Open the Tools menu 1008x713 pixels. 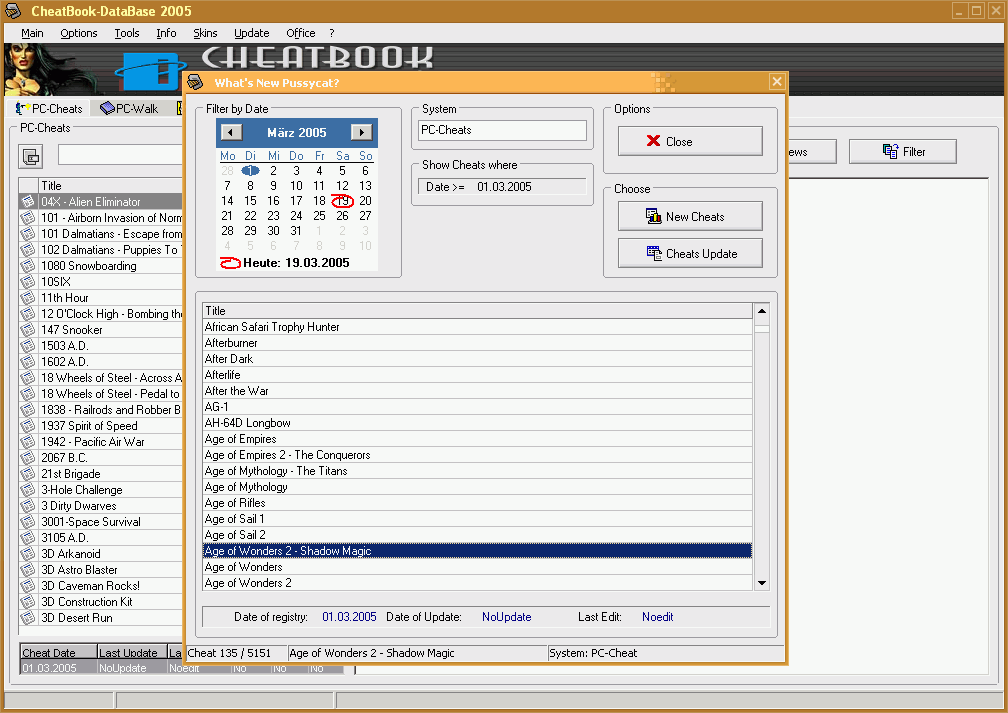click(x=127, y=33)
